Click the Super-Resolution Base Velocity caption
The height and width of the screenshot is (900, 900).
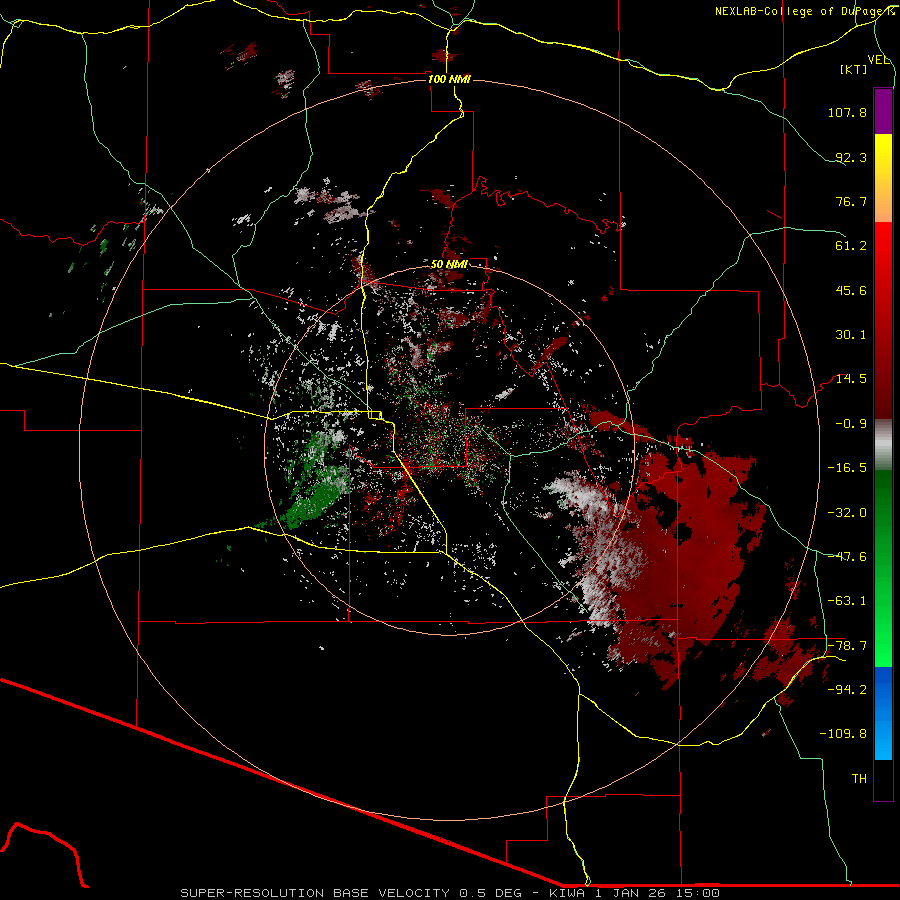click(449, 893)
